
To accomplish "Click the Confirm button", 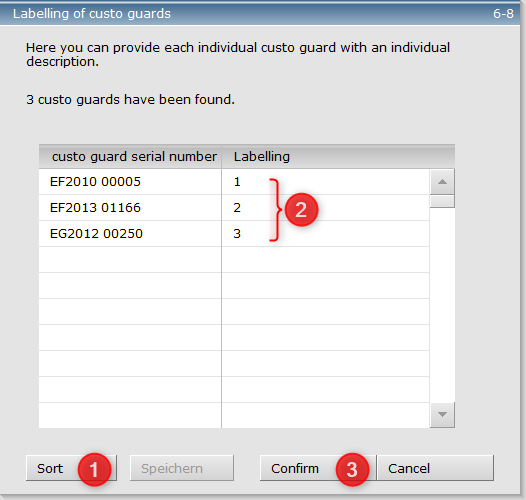I will tap(318, 468).
